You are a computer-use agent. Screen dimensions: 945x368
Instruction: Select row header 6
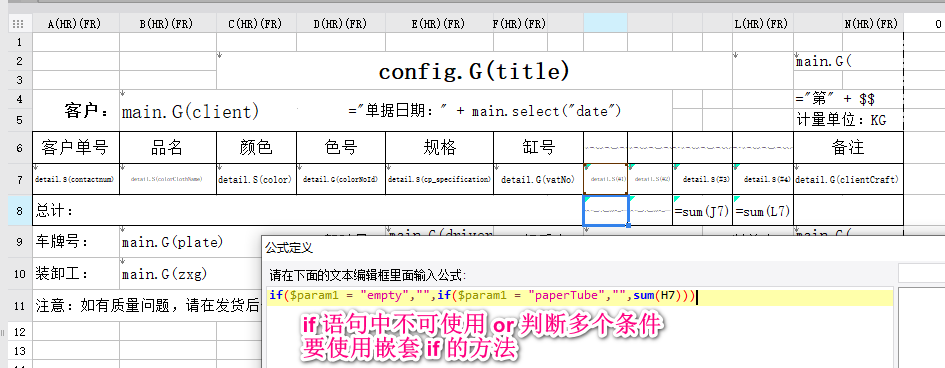coord(20,148)
